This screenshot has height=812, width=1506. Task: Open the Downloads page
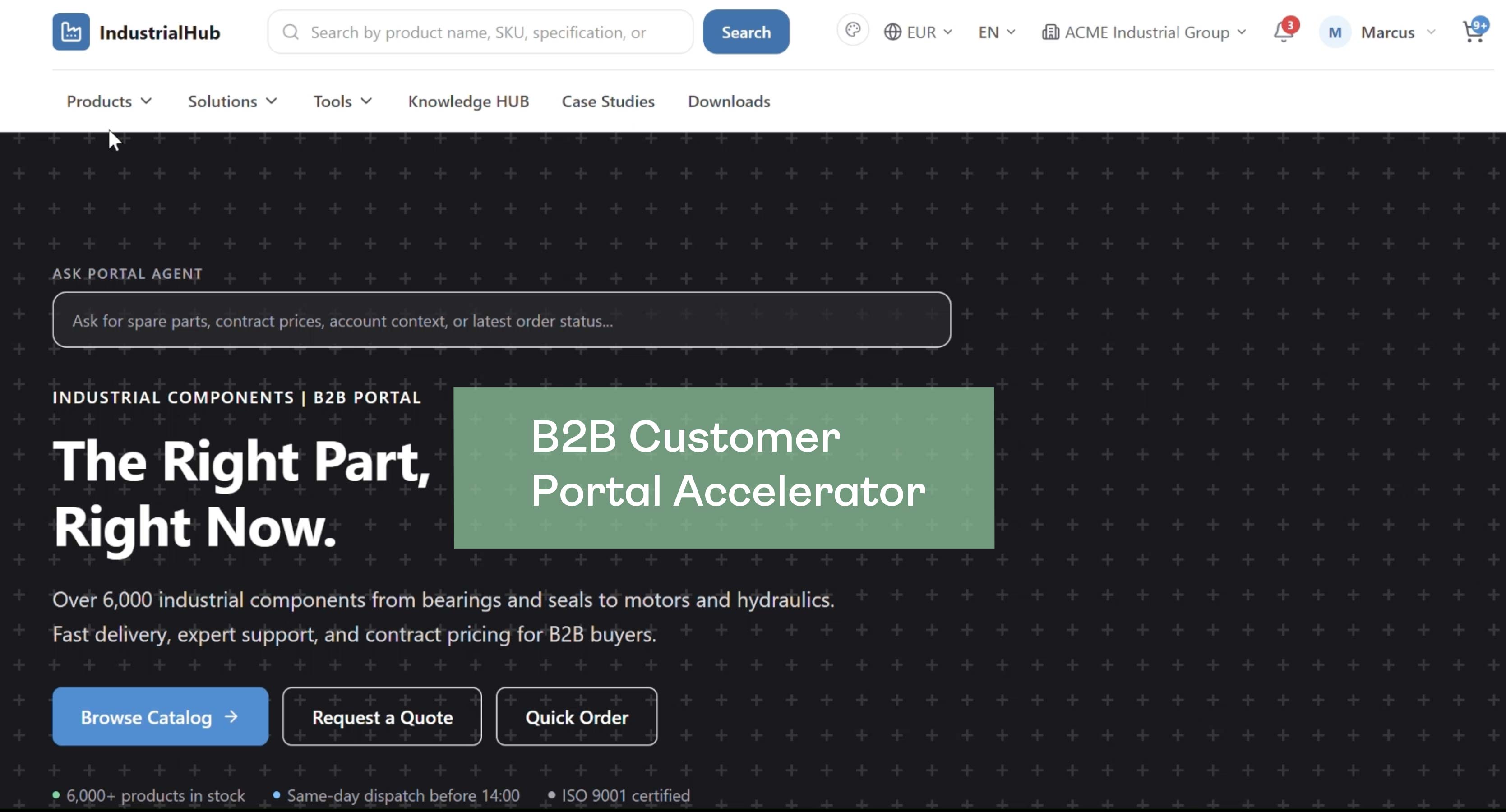pos(729,101)
